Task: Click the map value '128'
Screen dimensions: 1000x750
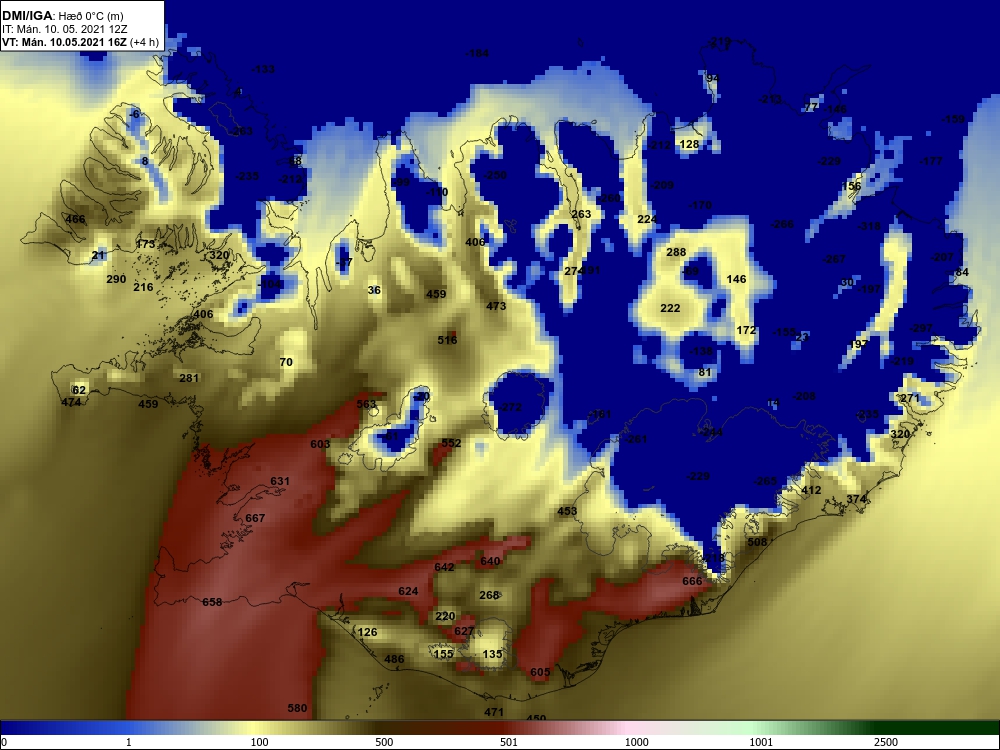Action: coord(689,145)
